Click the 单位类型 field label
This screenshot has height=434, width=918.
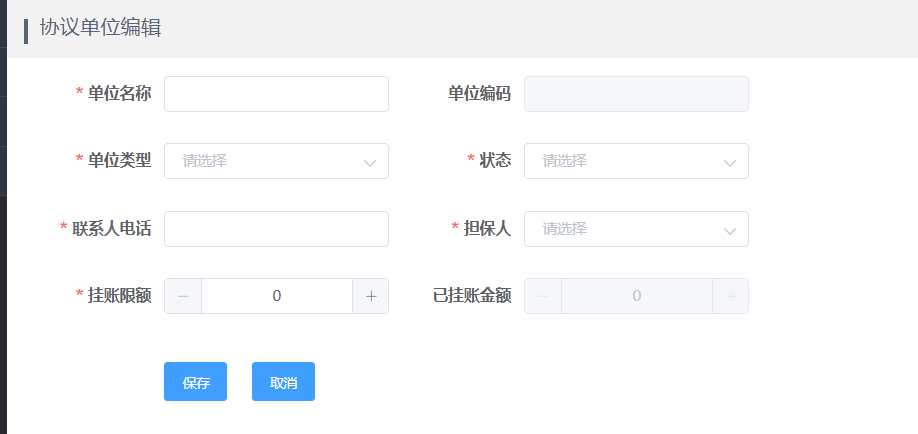[119, 160]
